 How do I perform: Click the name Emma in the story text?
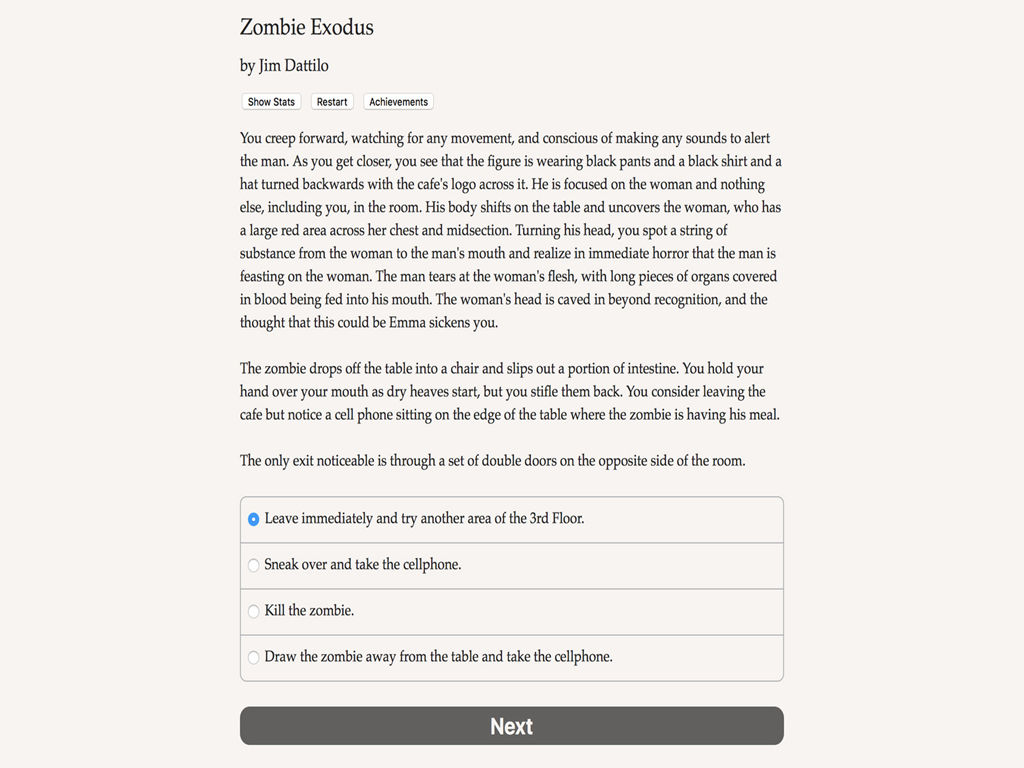pyautogui.click(x=408, y=322)
